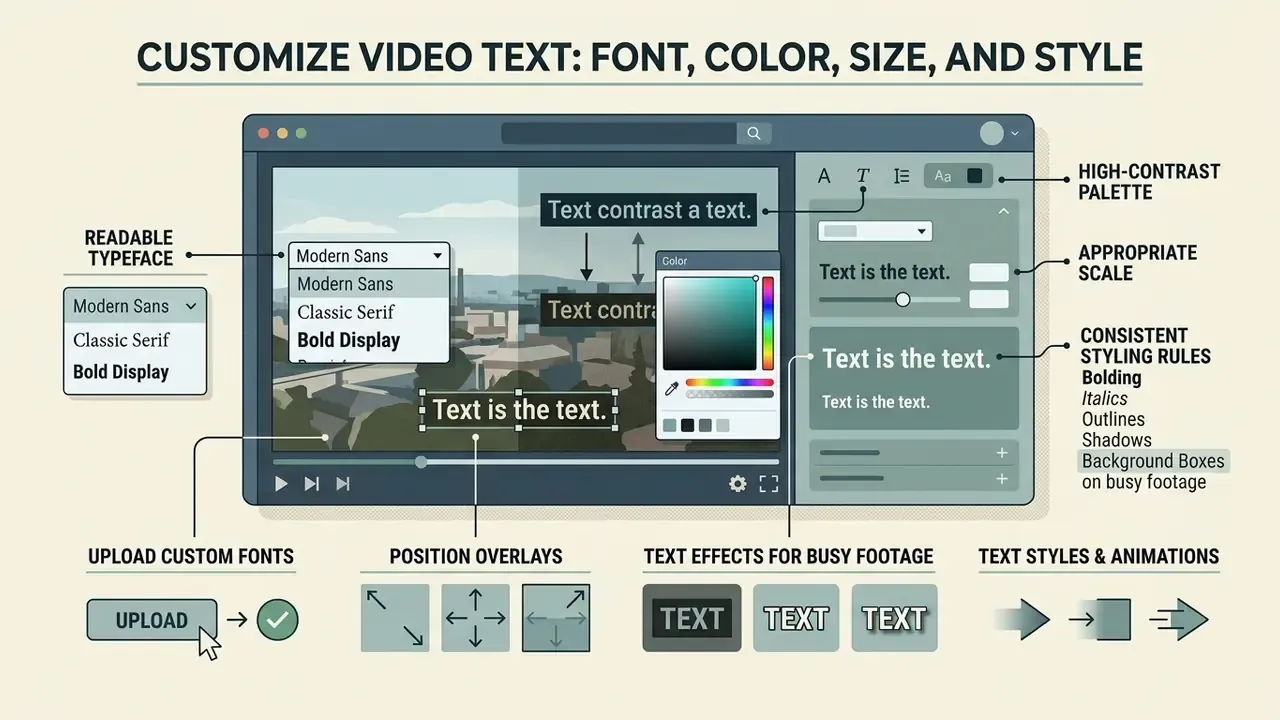The image size is (1280, 720).
Task: Select the outlined TEXT effect in the middle
Action: pos(796,618)
